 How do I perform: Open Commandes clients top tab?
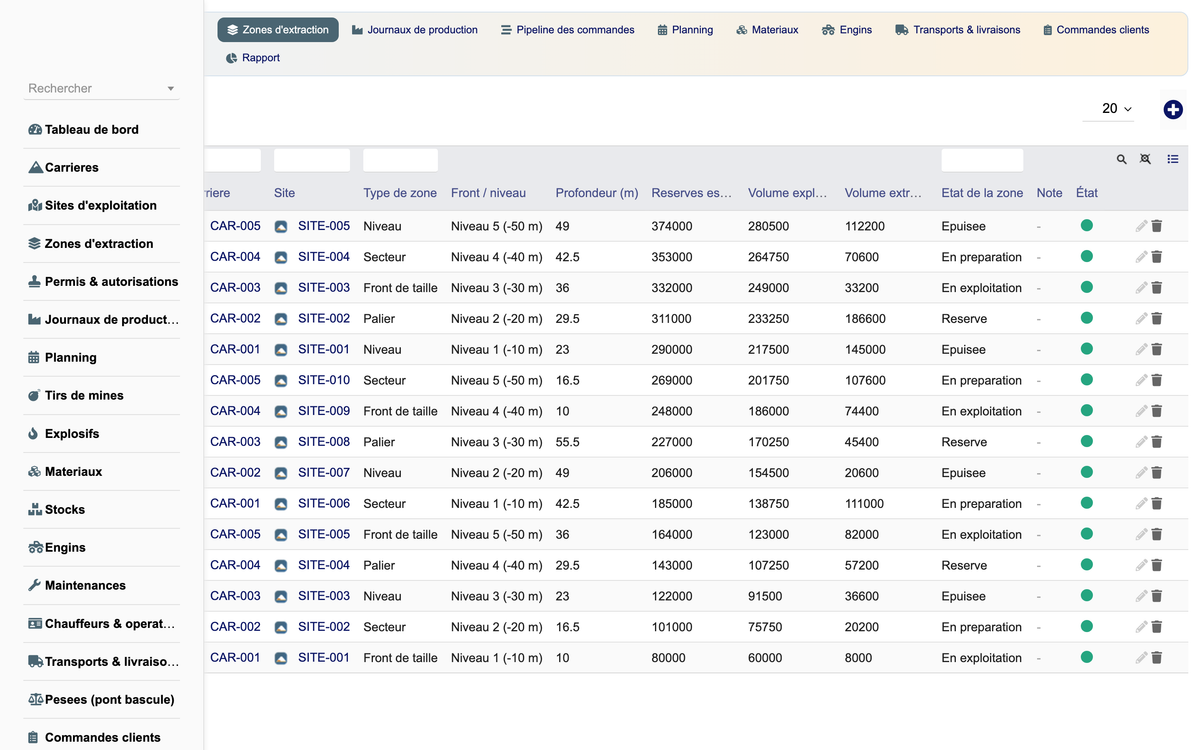[x=1095, y=30]
